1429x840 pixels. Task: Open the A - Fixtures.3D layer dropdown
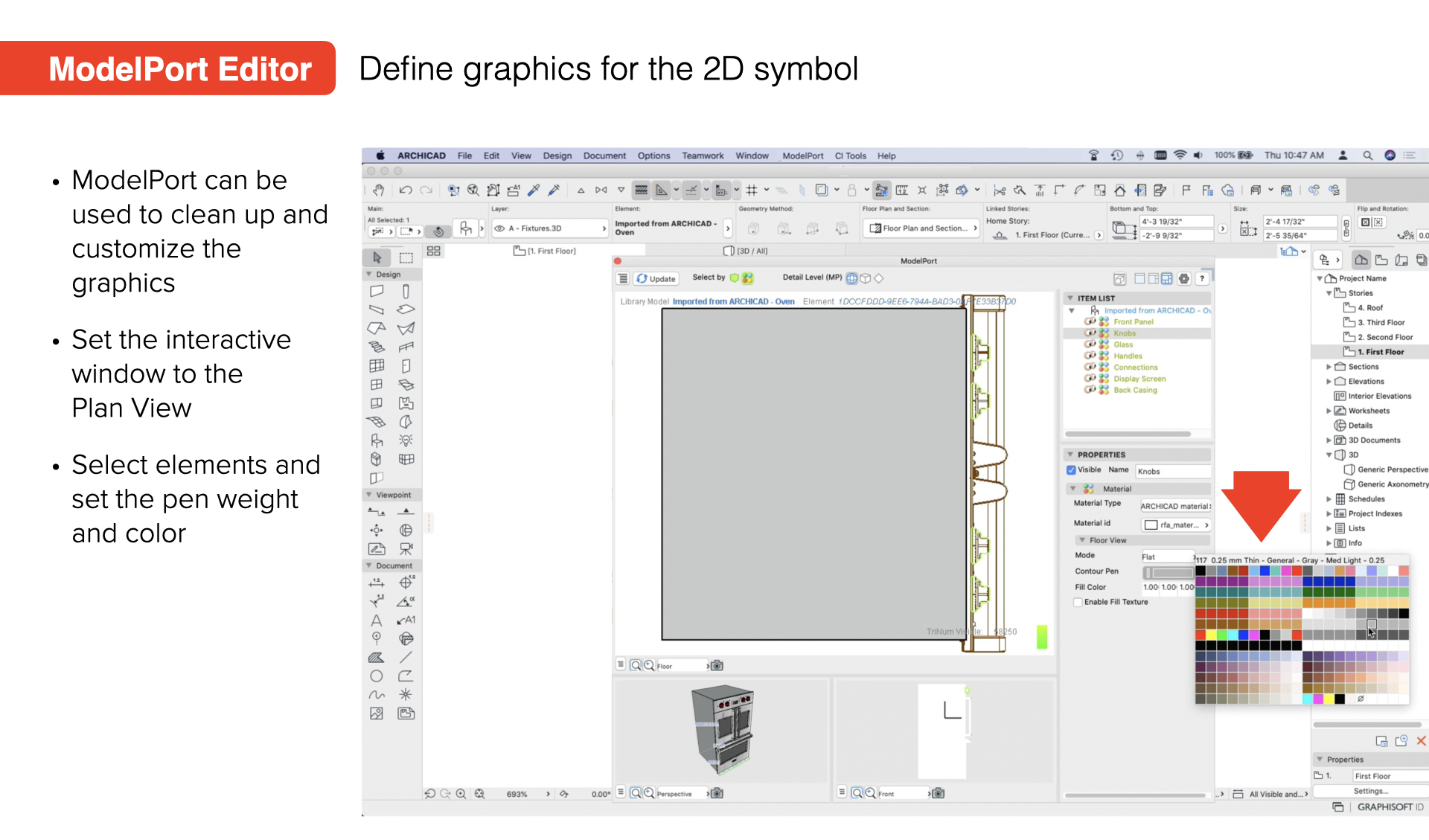(x=550, y=228)
